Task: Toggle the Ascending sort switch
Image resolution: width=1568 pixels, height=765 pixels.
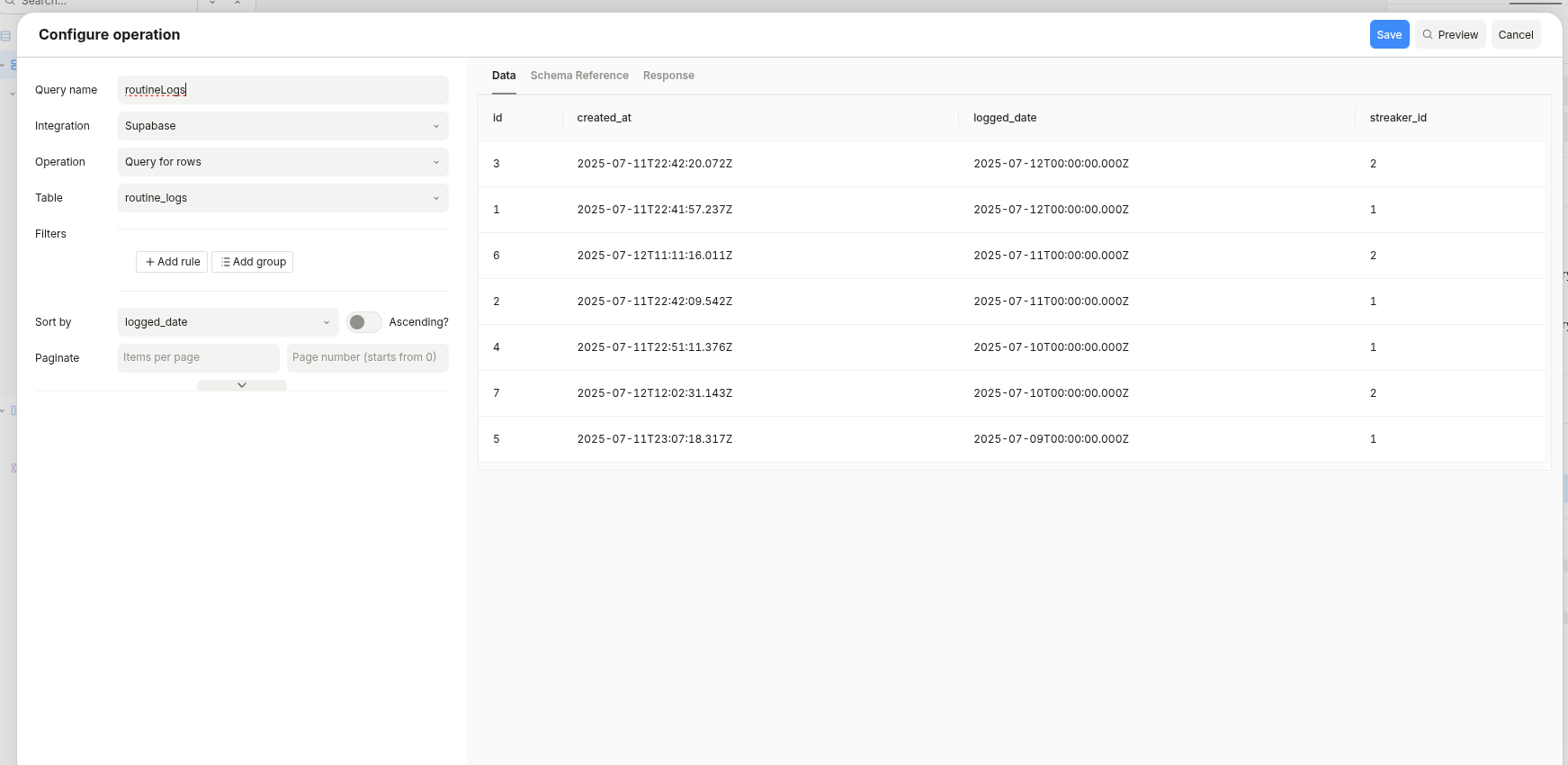Action: tap(363, 322)
